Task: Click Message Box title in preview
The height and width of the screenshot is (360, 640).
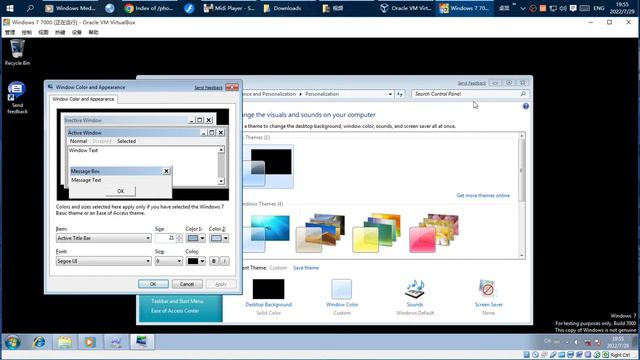Action: [85, 171]
